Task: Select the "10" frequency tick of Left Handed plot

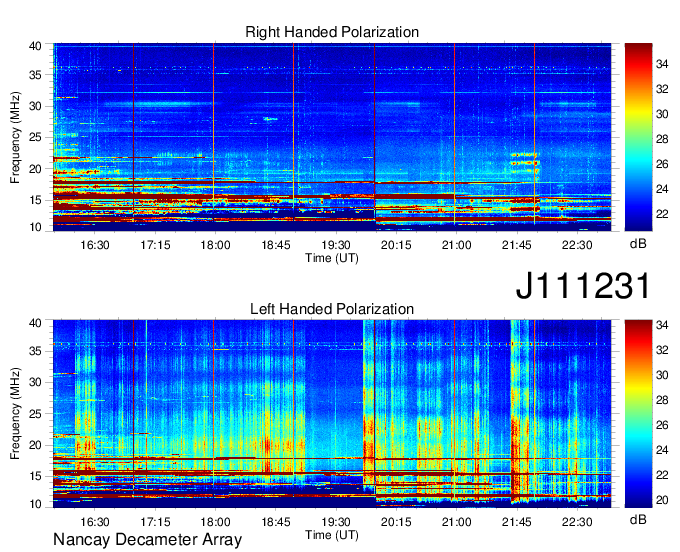Action: coord(35,504)
